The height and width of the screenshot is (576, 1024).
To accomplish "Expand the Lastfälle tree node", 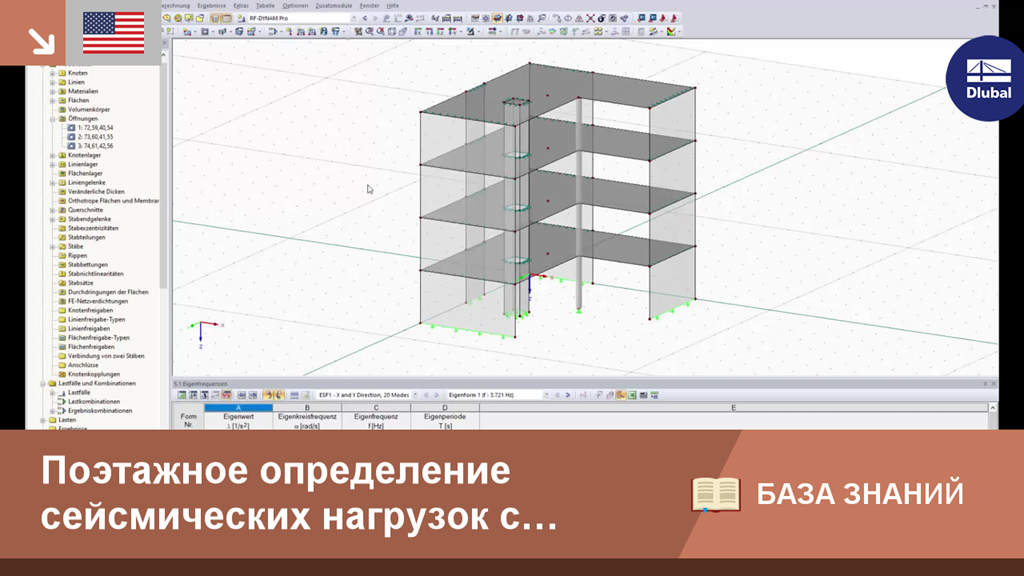I will [x=53, y=392].
